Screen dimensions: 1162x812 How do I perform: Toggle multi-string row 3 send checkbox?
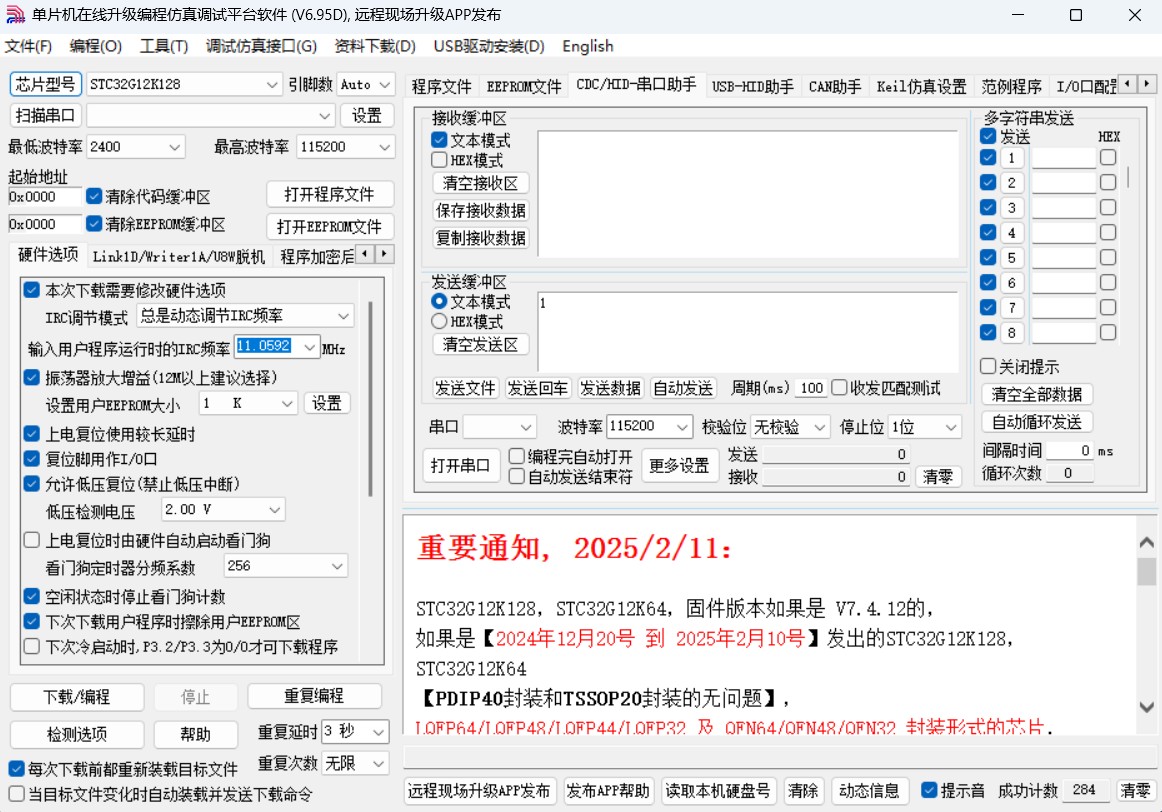coord(988,207)
